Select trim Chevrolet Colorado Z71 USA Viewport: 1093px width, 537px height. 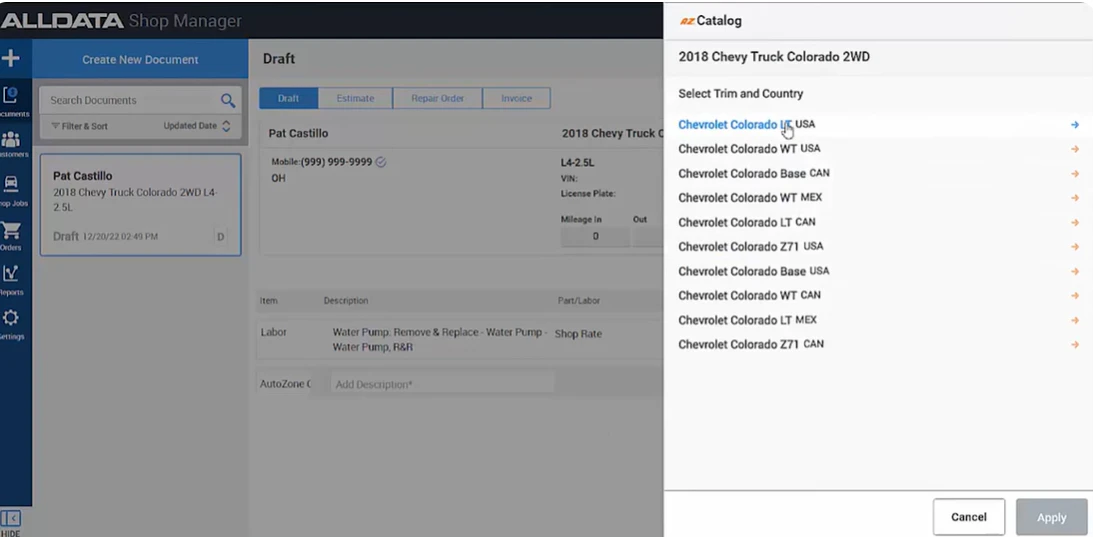pyautogui.click(x=751, y=247)
